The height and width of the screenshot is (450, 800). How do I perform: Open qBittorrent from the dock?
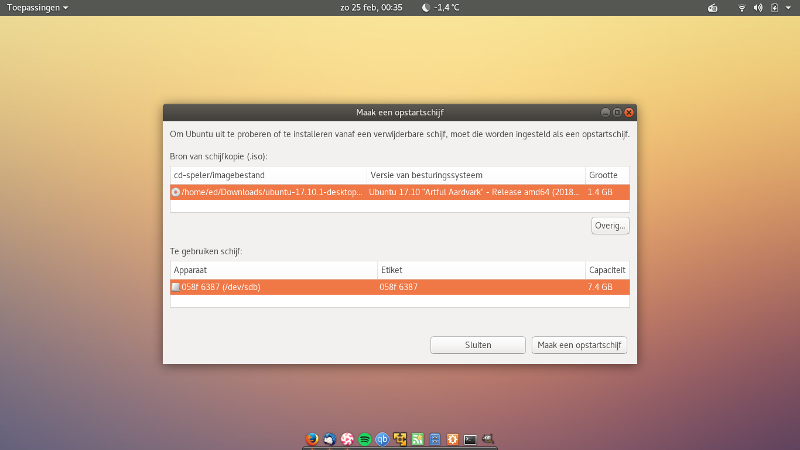click(x=382, y=439)
